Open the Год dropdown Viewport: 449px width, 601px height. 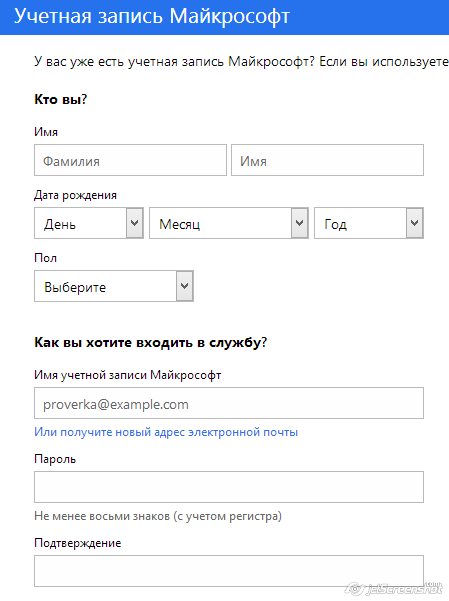[x=369, y=223]
